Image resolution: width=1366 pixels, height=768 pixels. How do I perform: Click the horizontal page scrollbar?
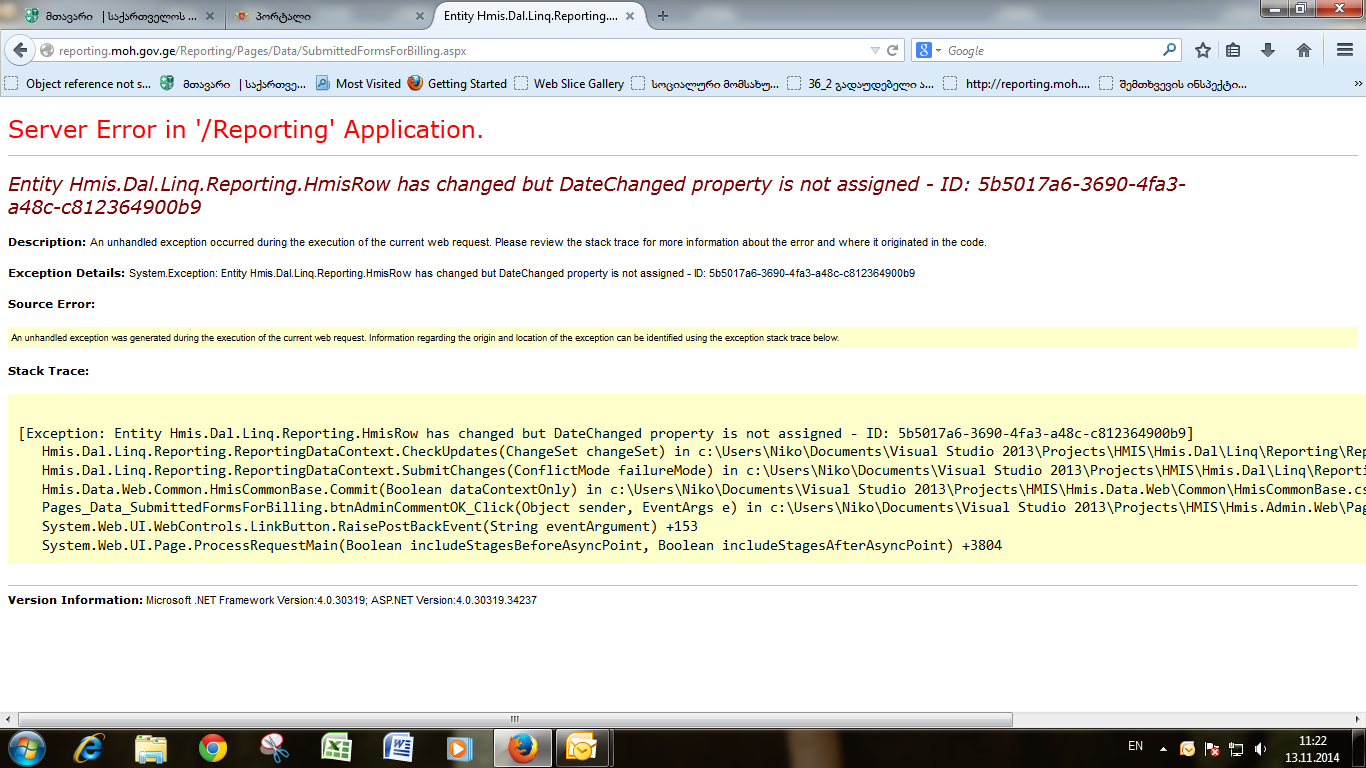515,719
